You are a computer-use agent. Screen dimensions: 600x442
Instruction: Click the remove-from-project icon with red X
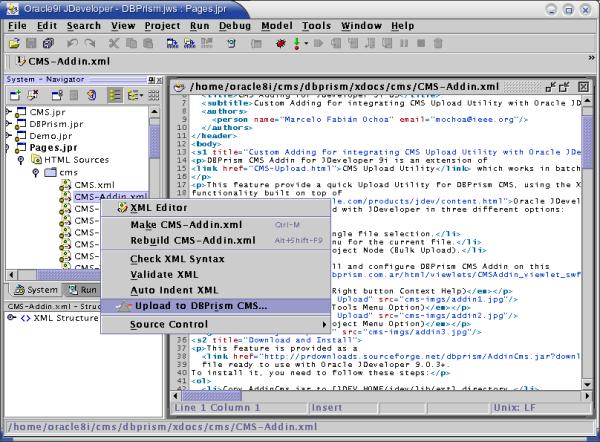(x=33, y=94)
